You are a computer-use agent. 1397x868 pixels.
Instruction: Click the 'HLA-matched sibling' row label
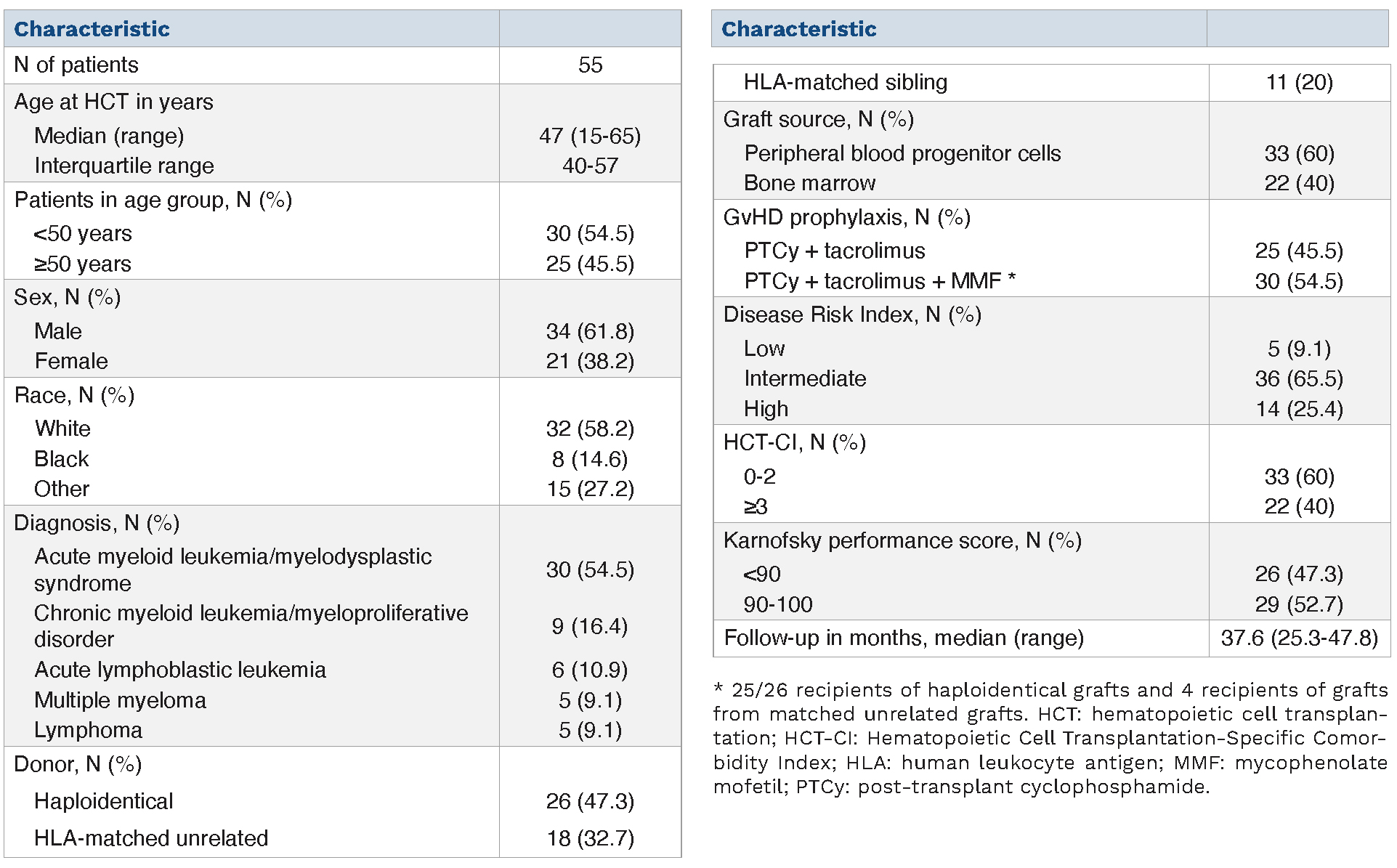click(x=846, y=83)
